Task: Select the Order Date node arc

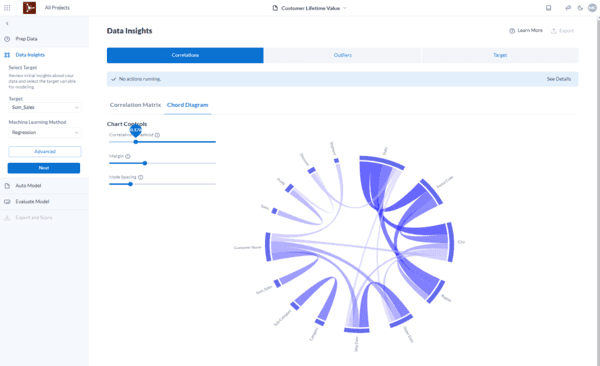Action: coord(401,321)
